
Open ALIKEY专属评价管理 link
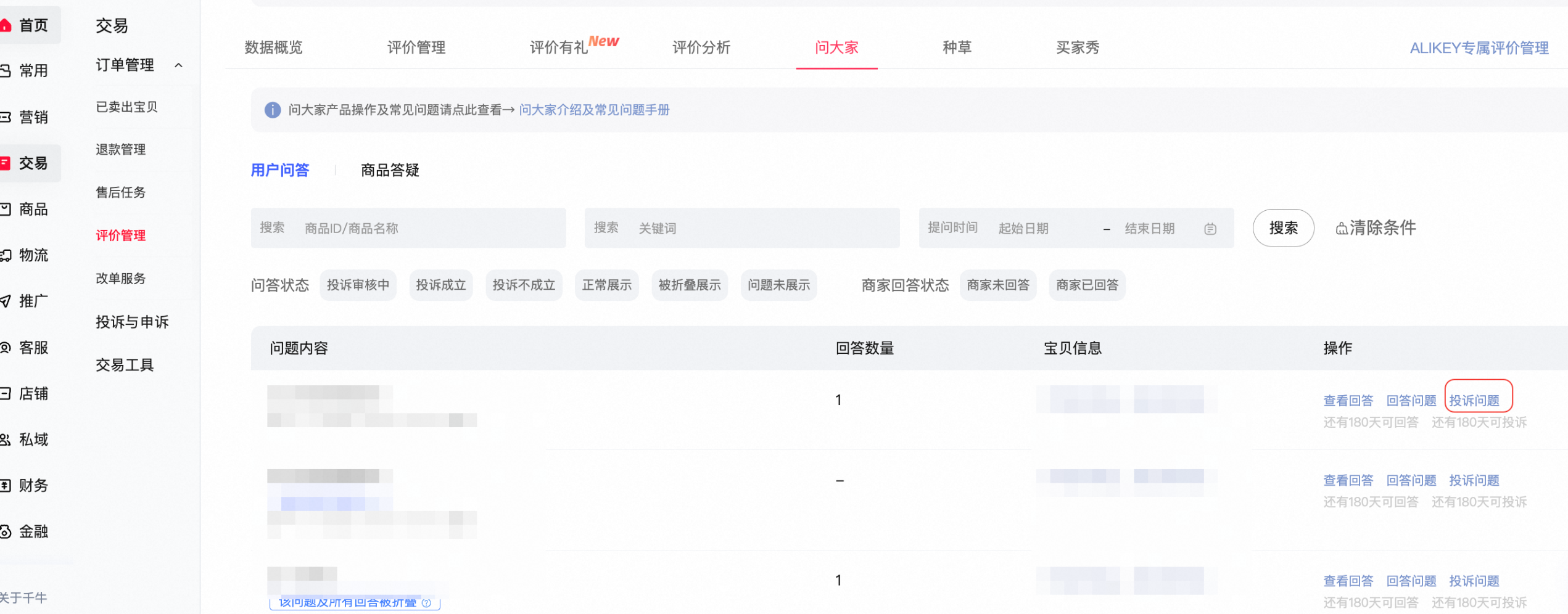click(1479, 48)
